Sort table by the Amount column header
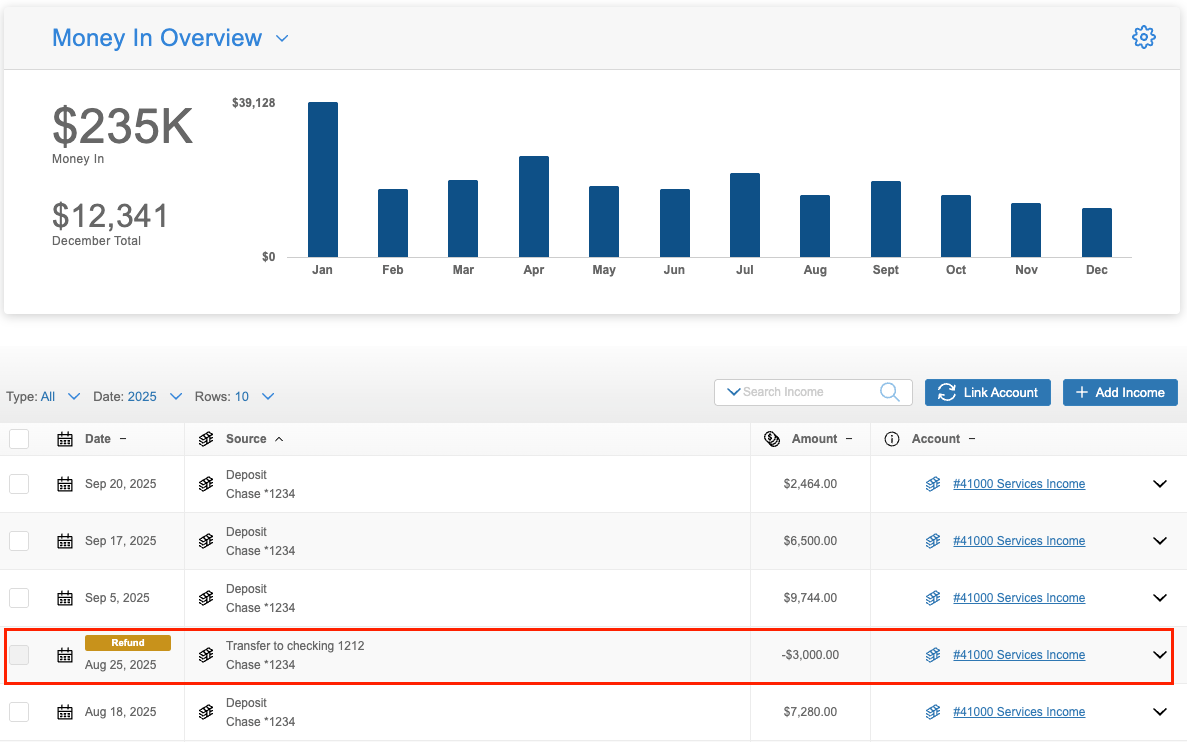This screenshot has height=742, width=1187. pos(814,439)
